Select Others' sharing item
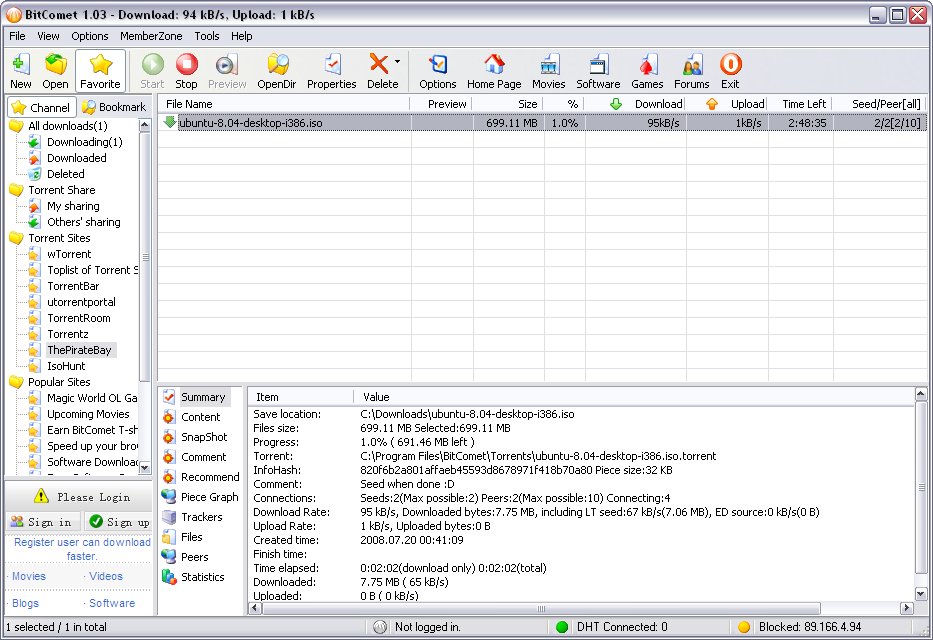 point(83,222)
